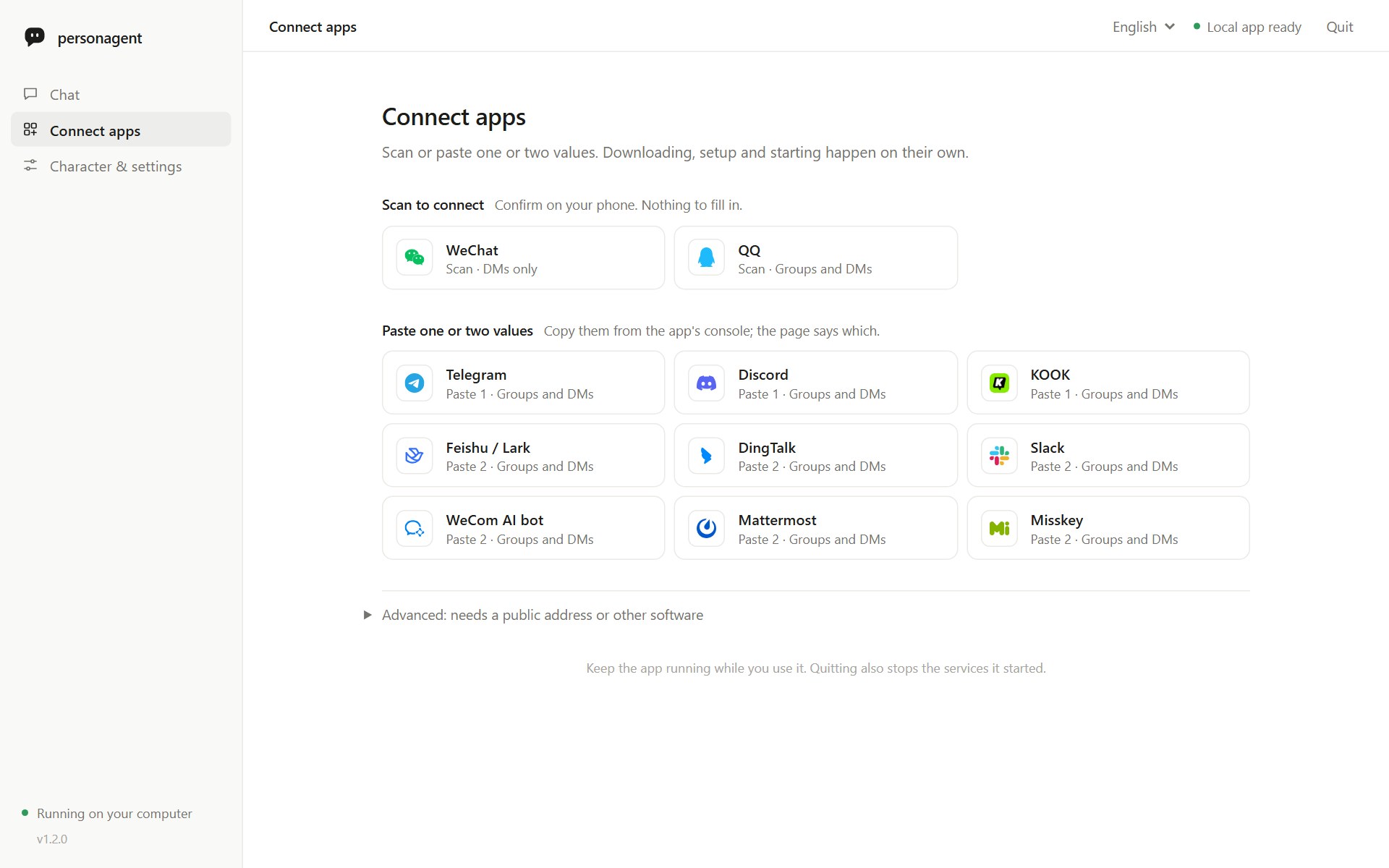Click the Chat speech bubble icon
Image resolution: width=1389 pixels, height=868 pixels.
pos(30,94)
